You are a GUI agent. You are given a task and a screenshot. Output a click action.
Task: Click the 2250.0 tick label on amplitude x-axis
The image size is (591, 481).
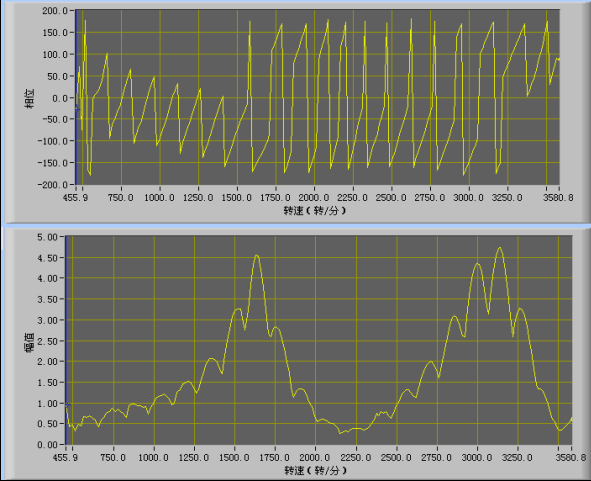click(355, 458)
